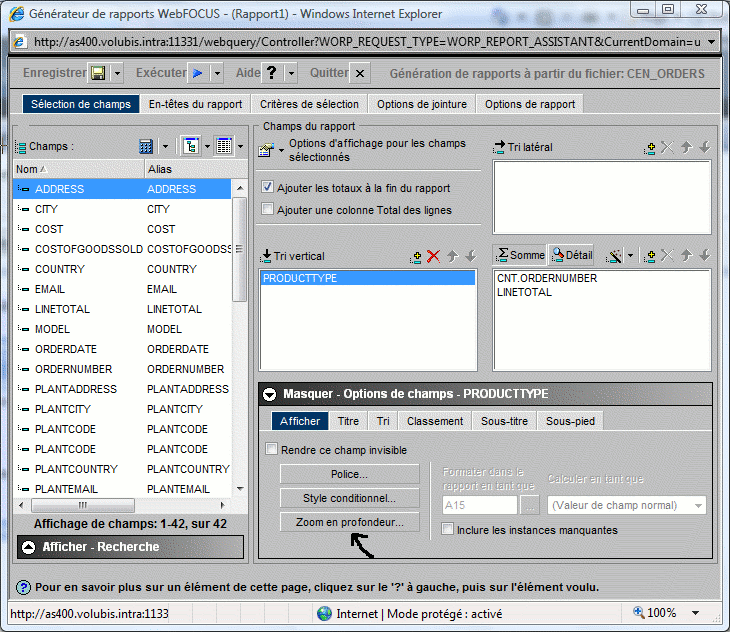Open the status bar zoom level dropdown
730x632 pixels.
point(695,613)
